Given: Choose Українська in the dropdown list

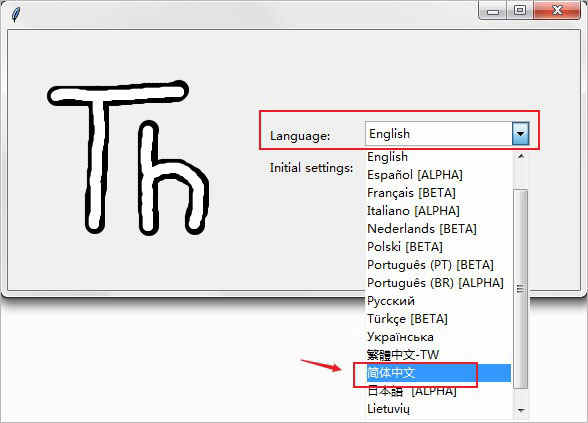Looking at the screenshot, I should pyautogui.click(x=439, y=337).
